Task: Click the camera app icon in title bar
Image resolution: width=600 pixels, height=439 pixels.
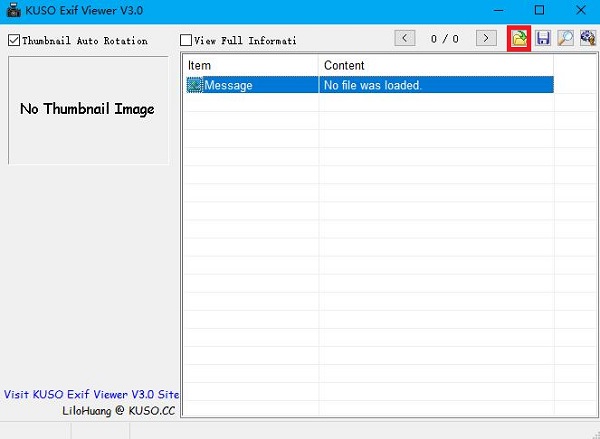Action: pyautogui.click(x=14, y=10)
